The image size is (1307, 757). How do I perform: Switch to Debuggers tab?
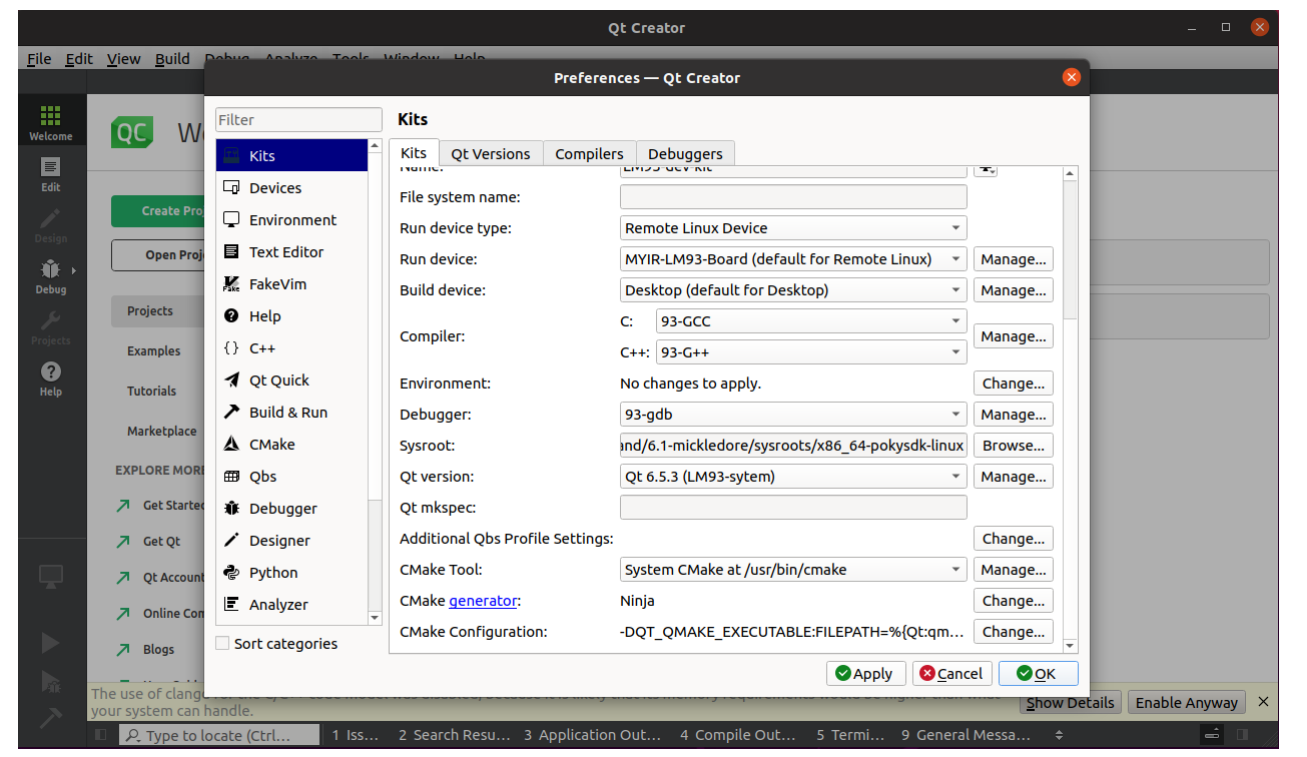pyautogui.click(x=685, y=154)
